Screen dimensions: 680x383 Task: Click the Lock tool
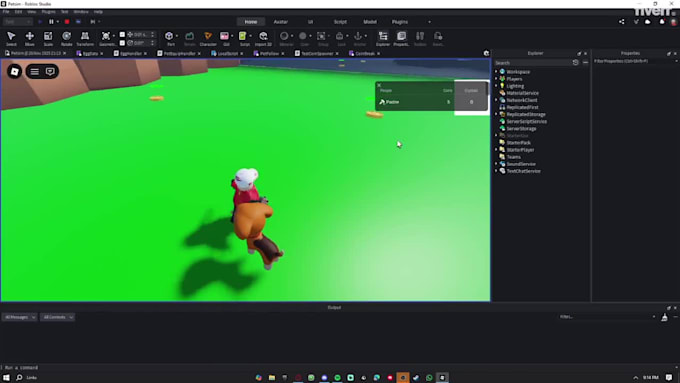coord(341,38)
